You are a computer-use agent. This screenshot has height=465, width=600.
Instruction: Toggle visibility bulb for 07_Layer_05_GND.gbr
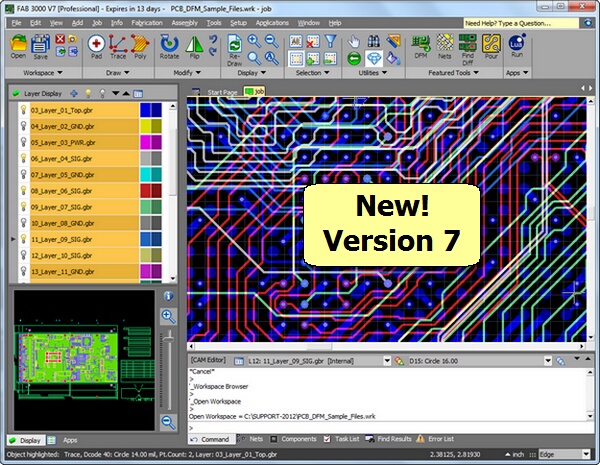pos(23,175)
